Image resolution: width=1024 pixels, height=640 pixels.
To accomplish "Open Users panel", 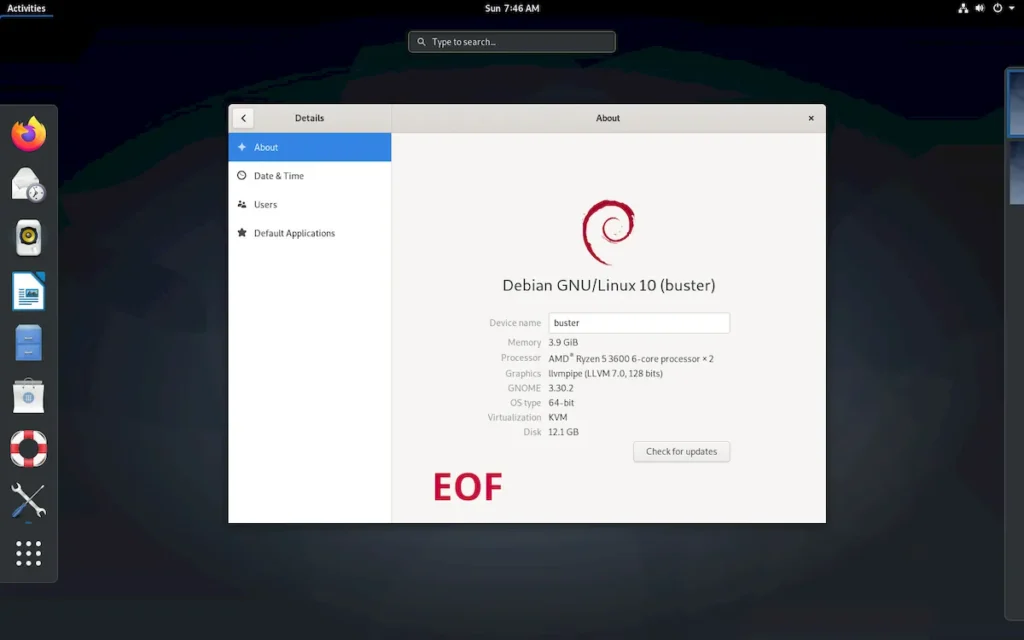I will [x=310, y=204].
